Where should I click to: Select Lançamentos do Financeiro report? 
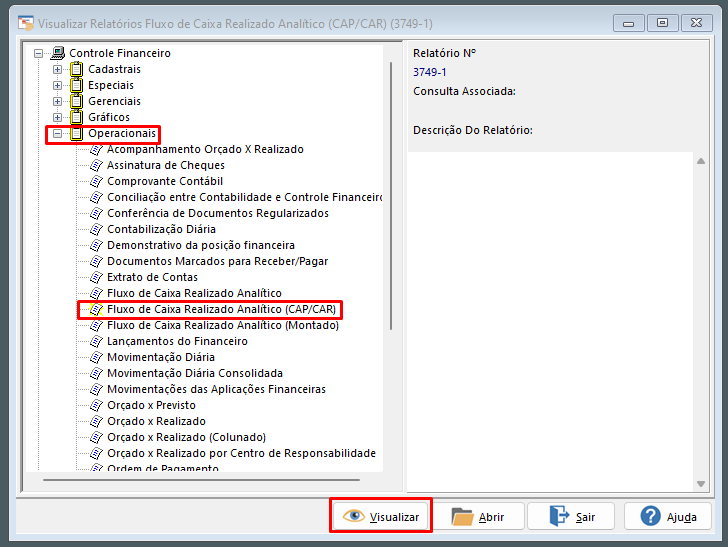[177, 342]
